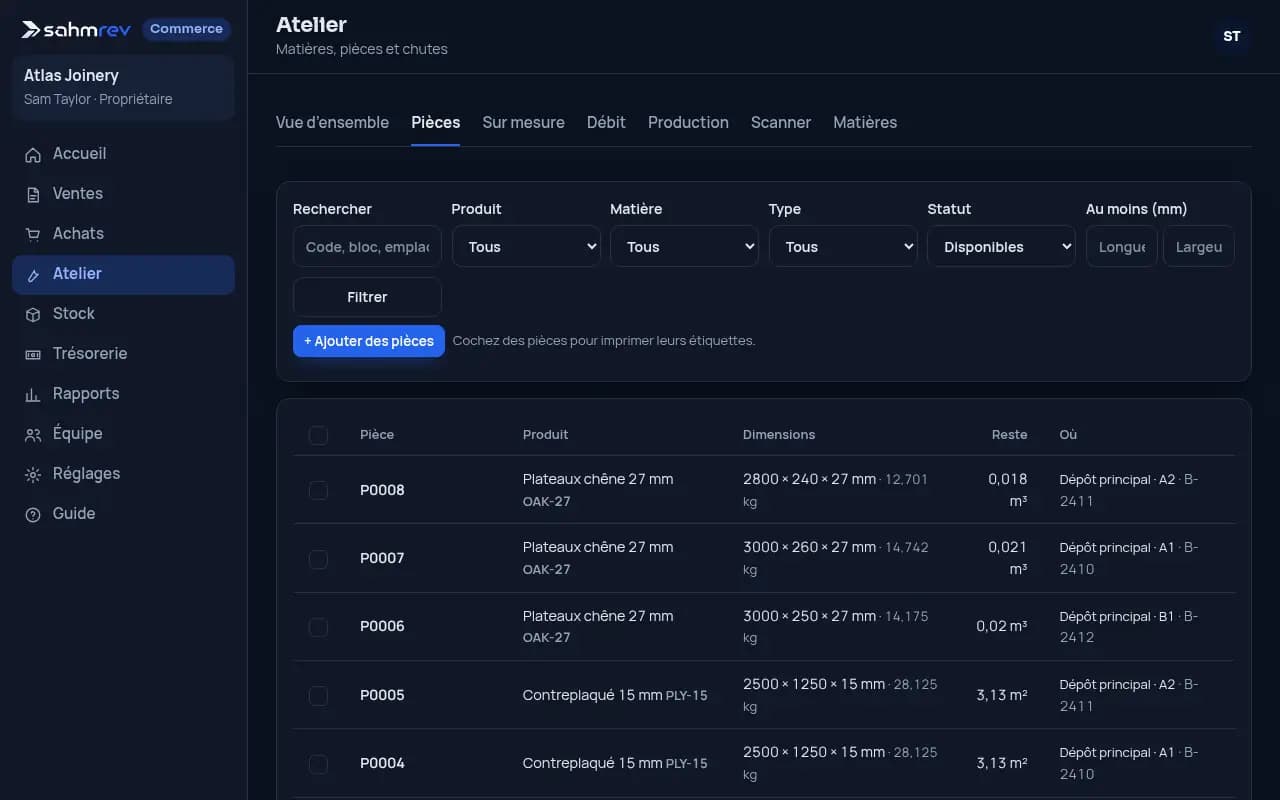The image size is (1280, 800).
Task: Switch to the Vue d'ensemble tab
Action: (x=332, y=122)
